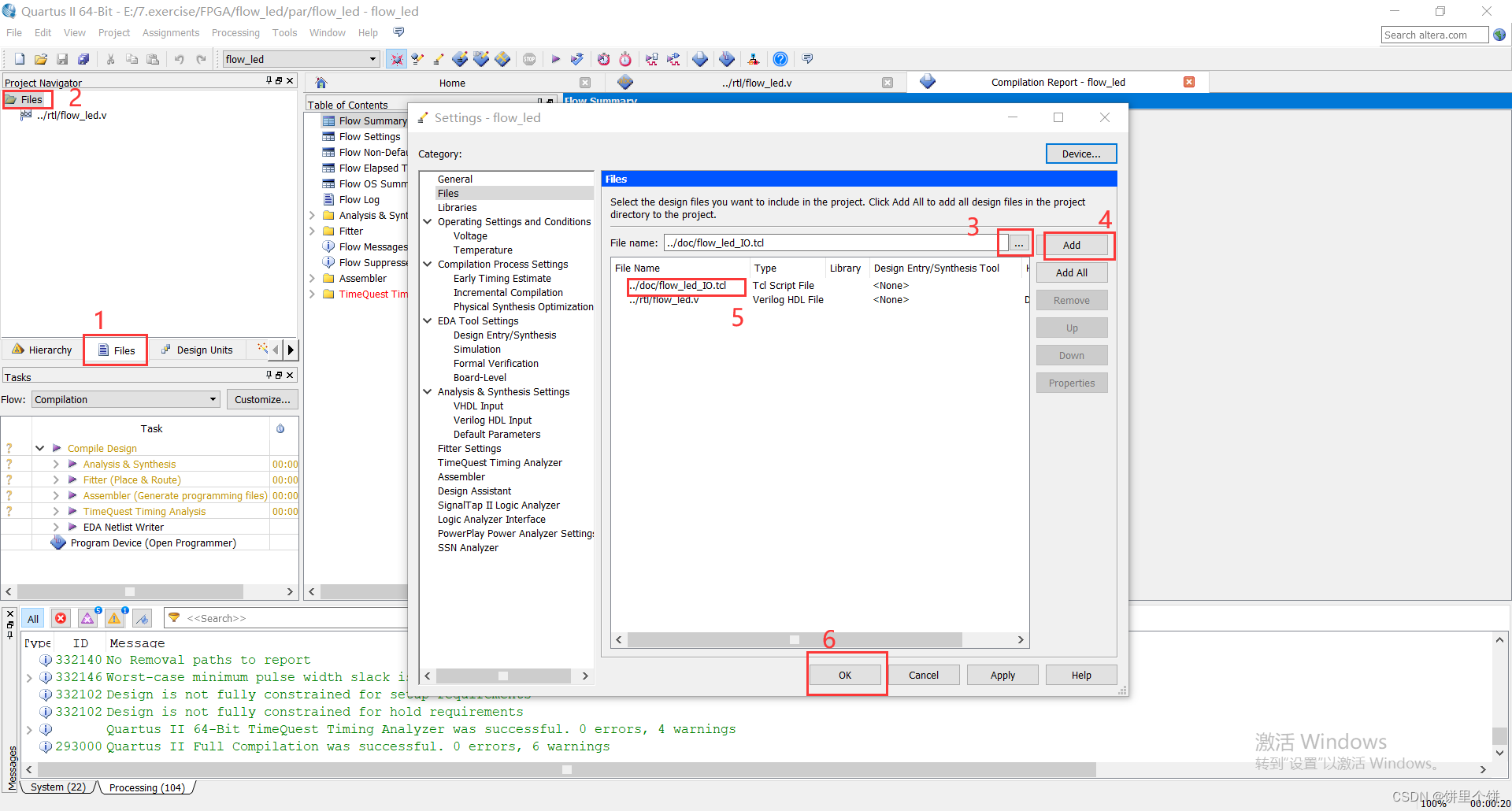
Task: Toggle the flagged messages filter button
Action: click(x=143, y=619)
